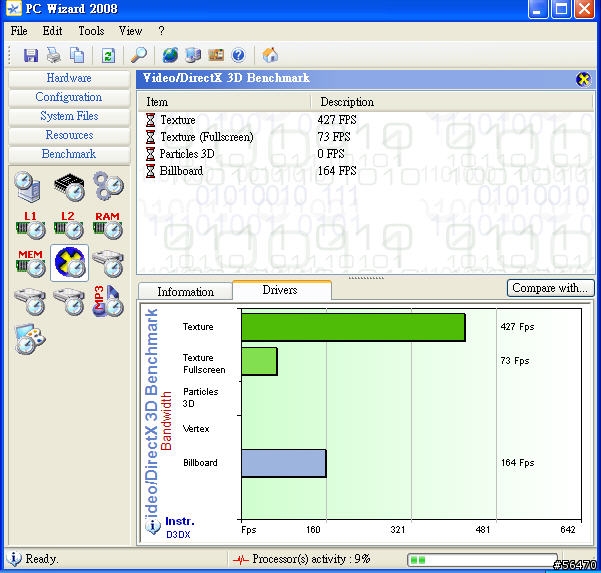Image resolution: width=601 pixels, height=573 pixels.
Task: Open the System Files section
Action: click(x=69, y=116)
